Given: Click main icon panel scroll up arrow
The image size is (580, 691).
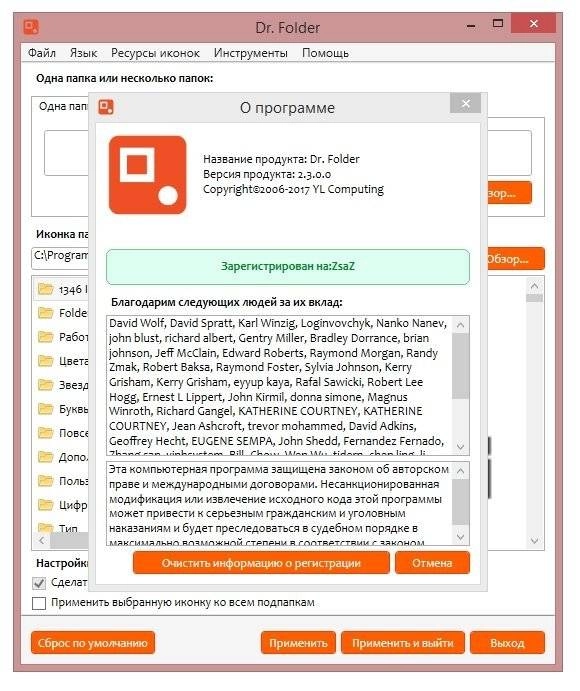Looking at the screenshot, I should [535, 286].
